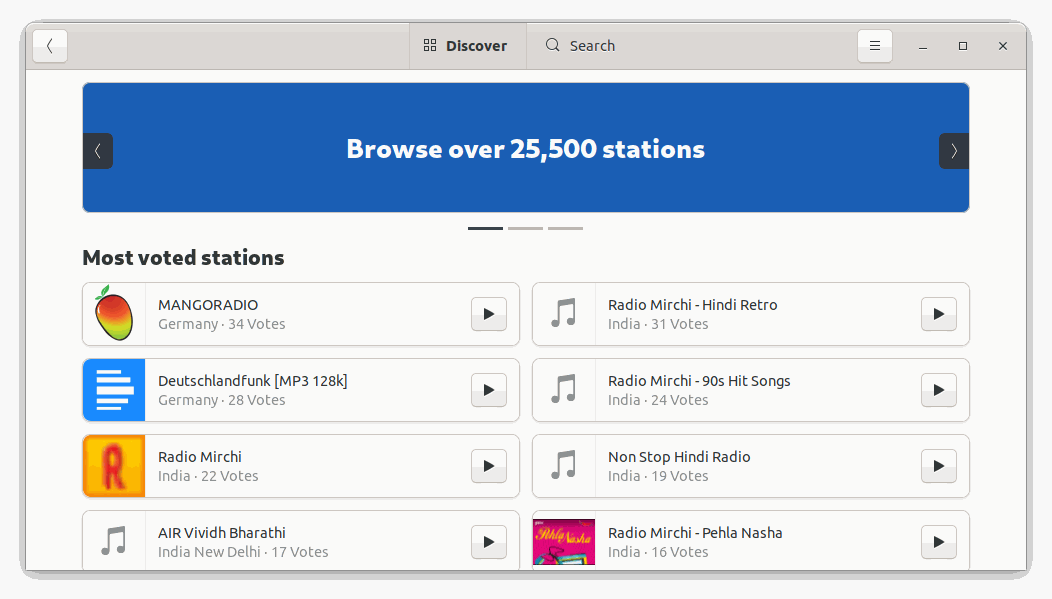Click the 'Germany · 34 Votes' text
The height and width of the screenshot is (599, 1052).
click(221, 324)
